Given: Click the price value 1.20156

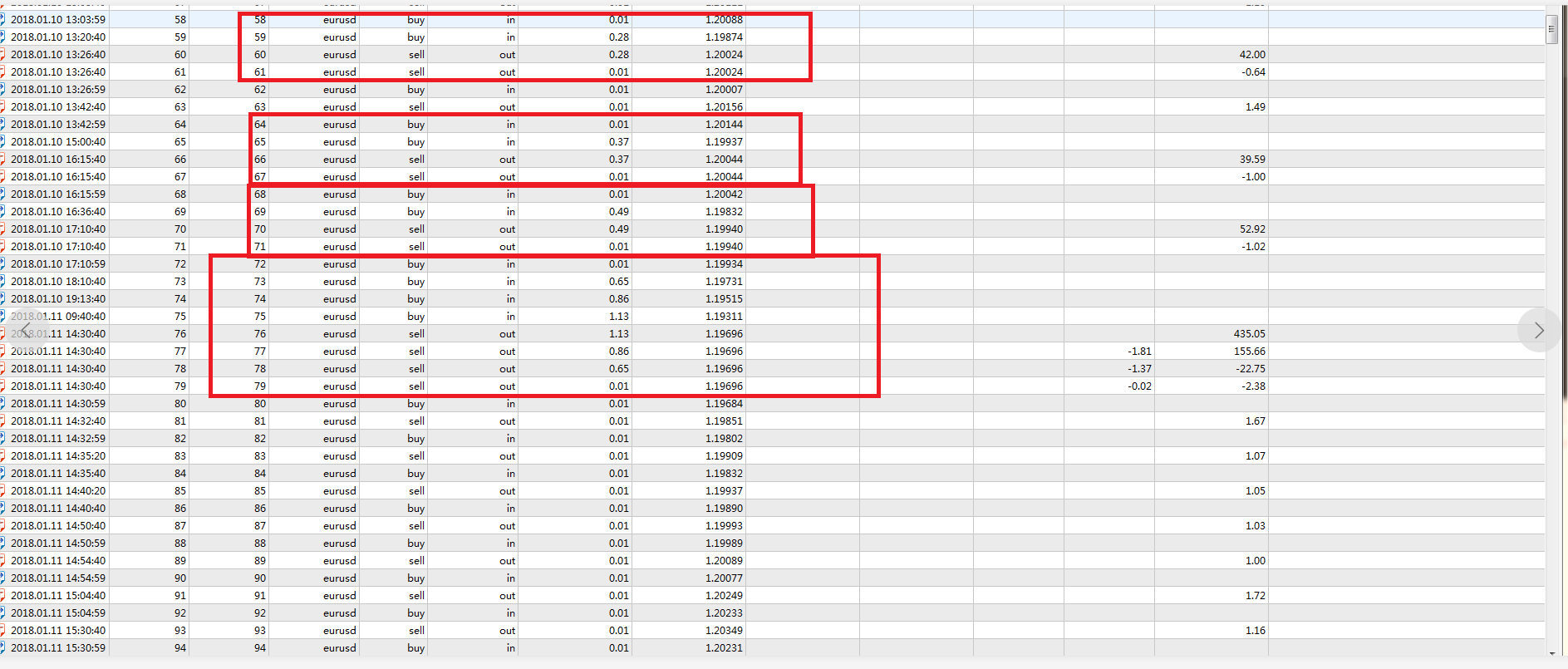Looking at the screenshot, I should [724, 106].
